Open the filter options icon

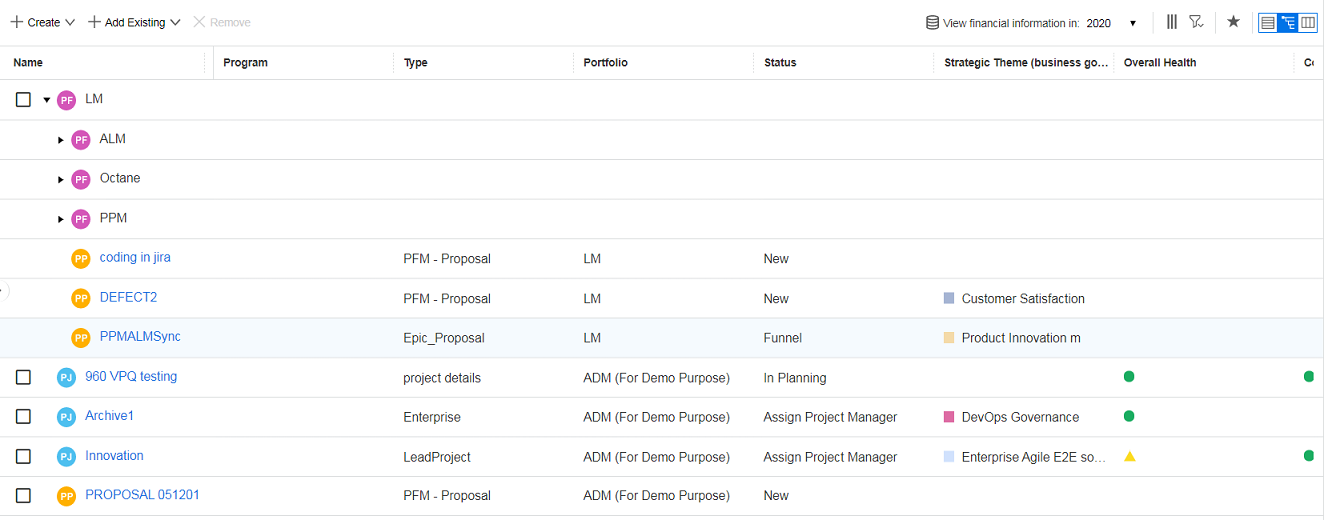coord(1196,22)
